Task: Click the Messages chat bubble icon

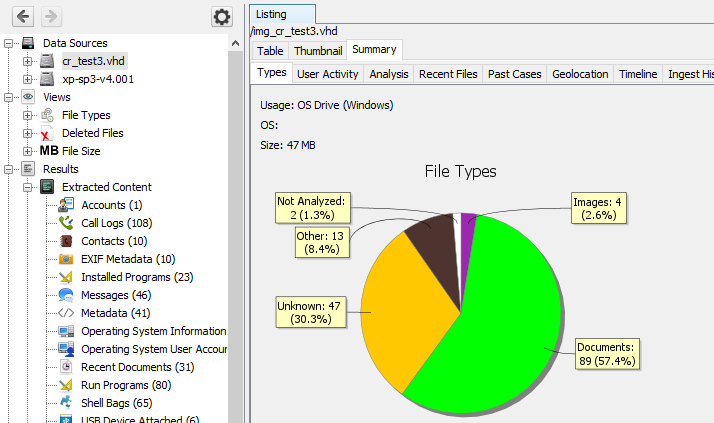Action: point(66,295)
